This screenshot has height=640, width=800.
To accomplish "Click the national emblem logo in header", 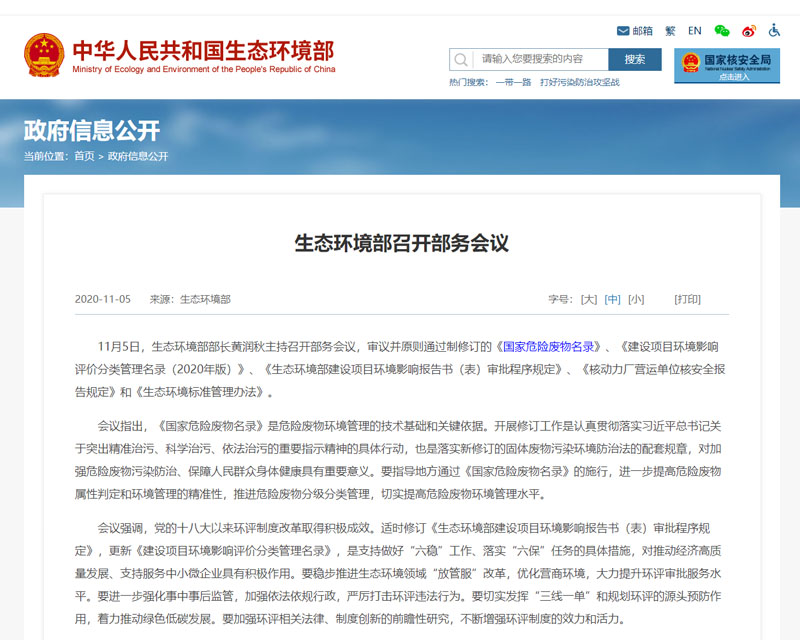I will point(44,55).
